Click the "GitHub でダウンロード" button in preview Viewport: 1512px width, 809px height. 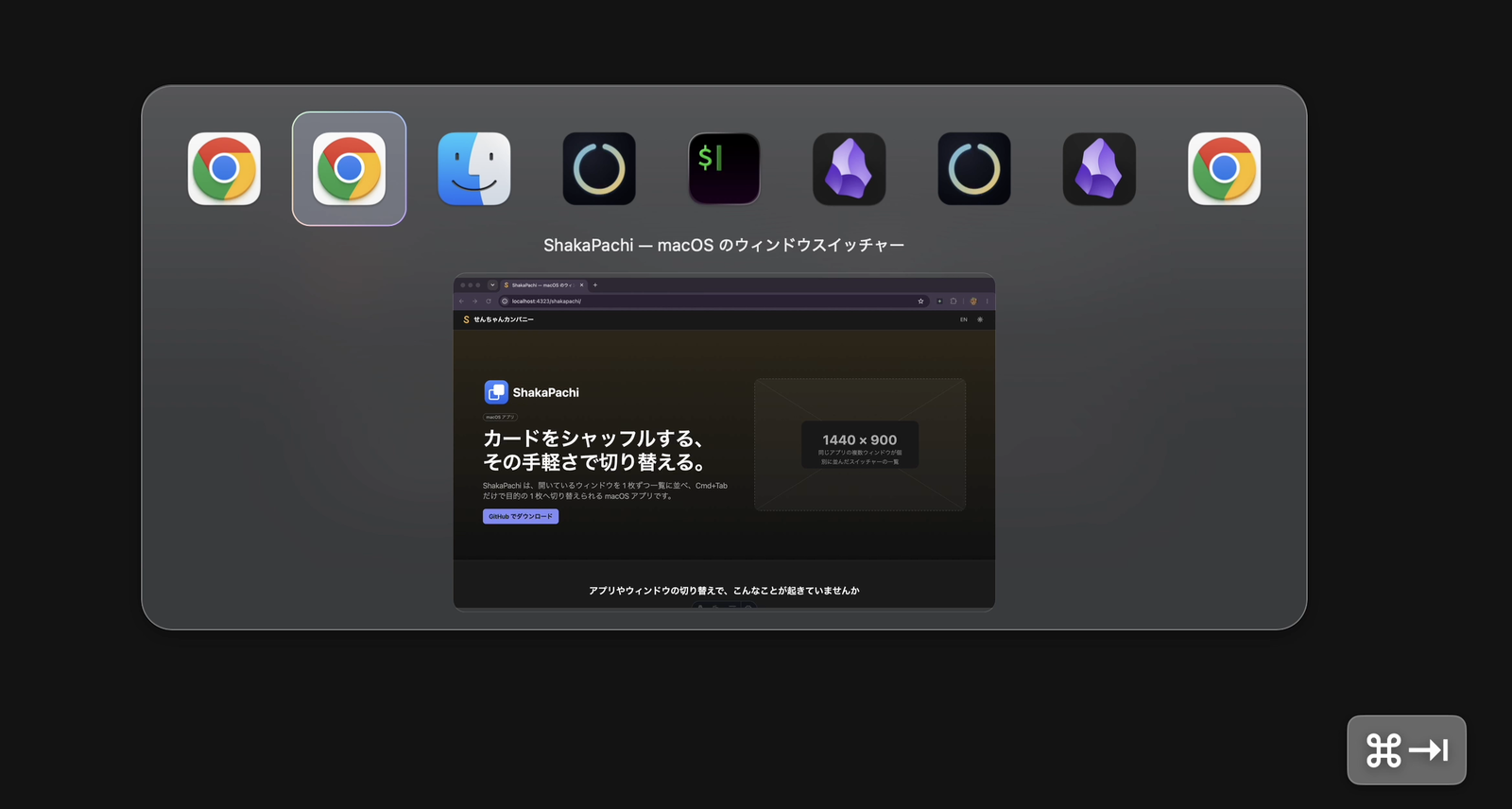coord(521,516)
